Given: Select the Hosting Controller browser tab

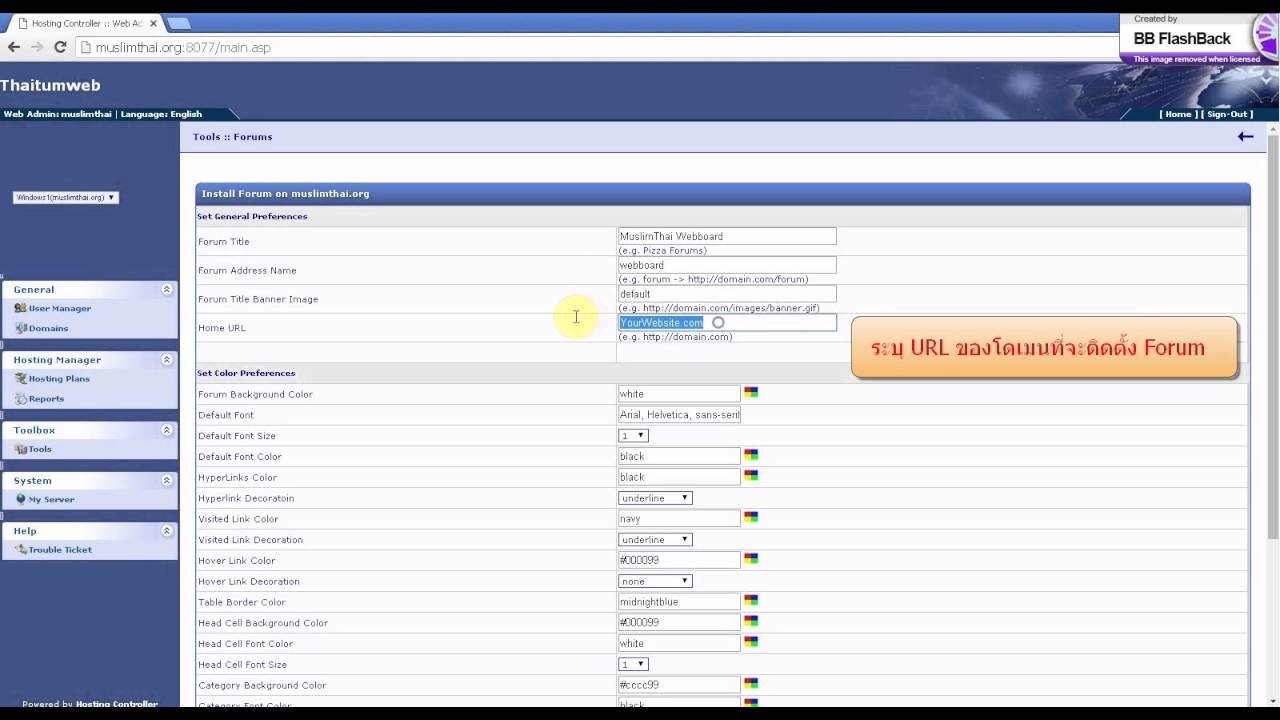Looking at the screenshot, I should 85,23.
